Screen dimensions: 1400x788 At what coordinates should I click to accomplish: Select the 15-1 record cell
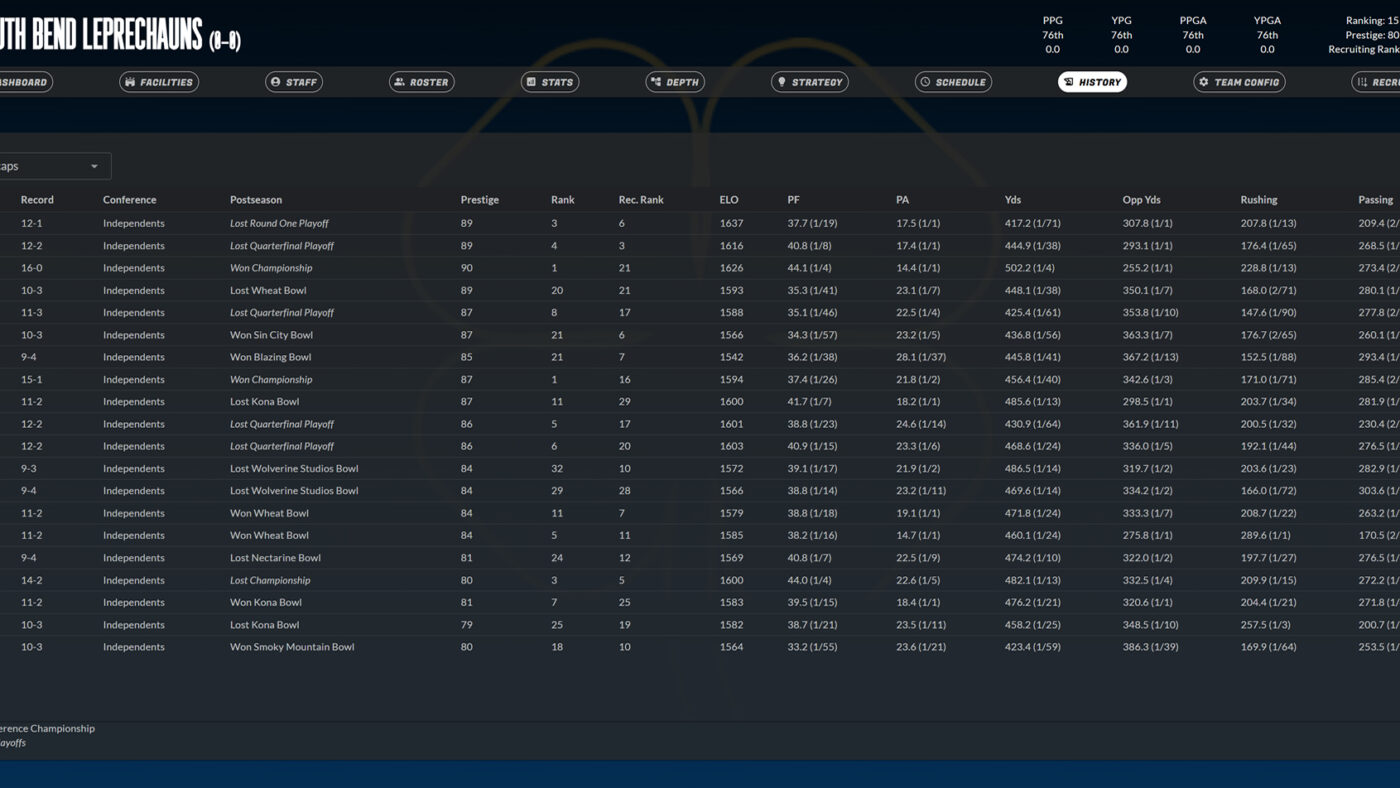coord(32,380)
